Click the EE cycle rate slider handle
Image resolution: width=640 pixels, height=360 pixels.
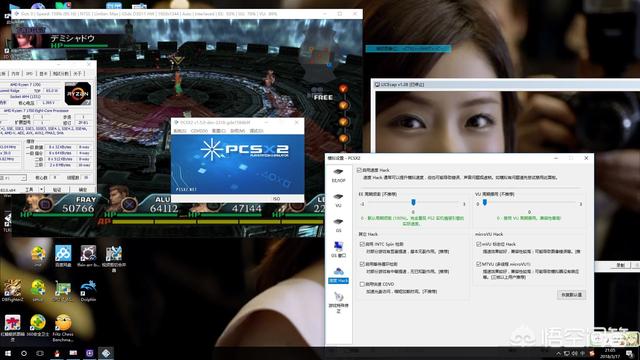click(413, 202)
